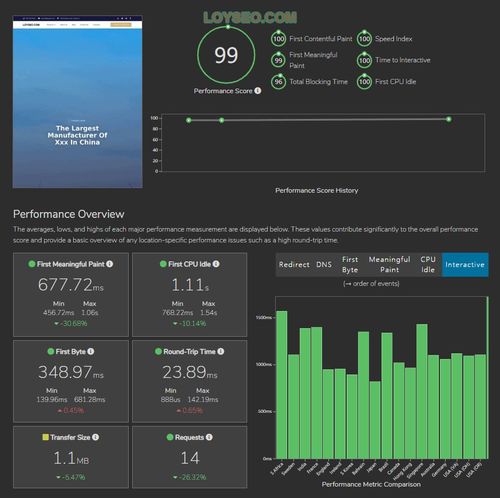Open First Meaningful Paint info icon
Image resolution: width=500 pixels, height=498 pixels.
pyautogui.click(x=110, y=264)
